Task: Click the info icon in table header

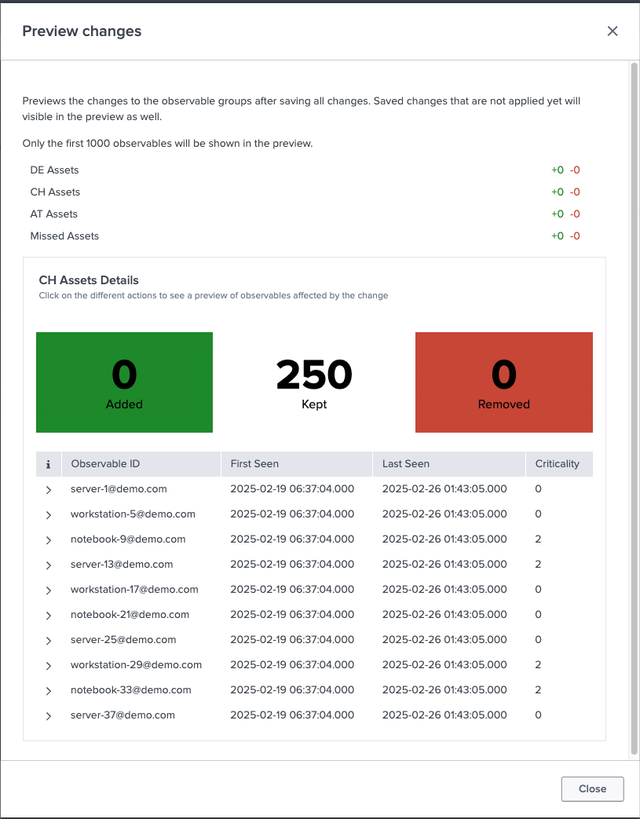Action: tap(49, 464)
